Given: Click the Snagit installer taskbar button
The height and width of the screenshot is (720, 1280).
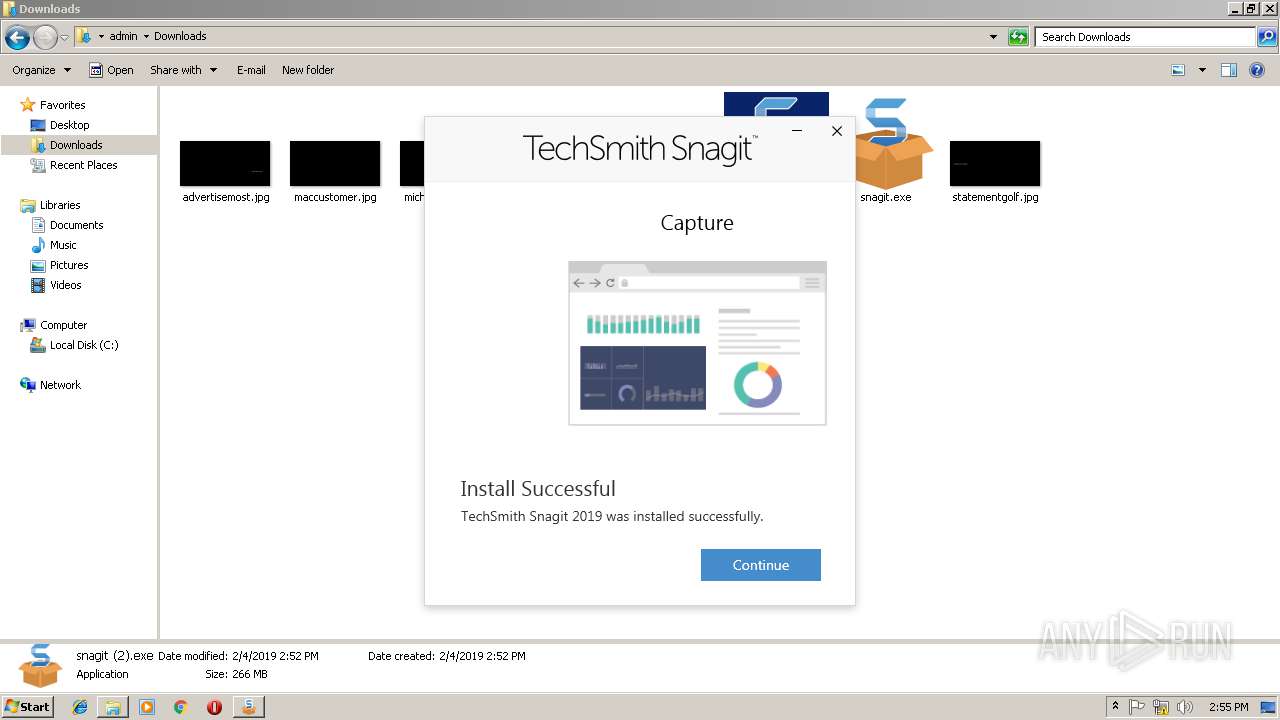Looking at the screenshot, I should coord(248,707).
